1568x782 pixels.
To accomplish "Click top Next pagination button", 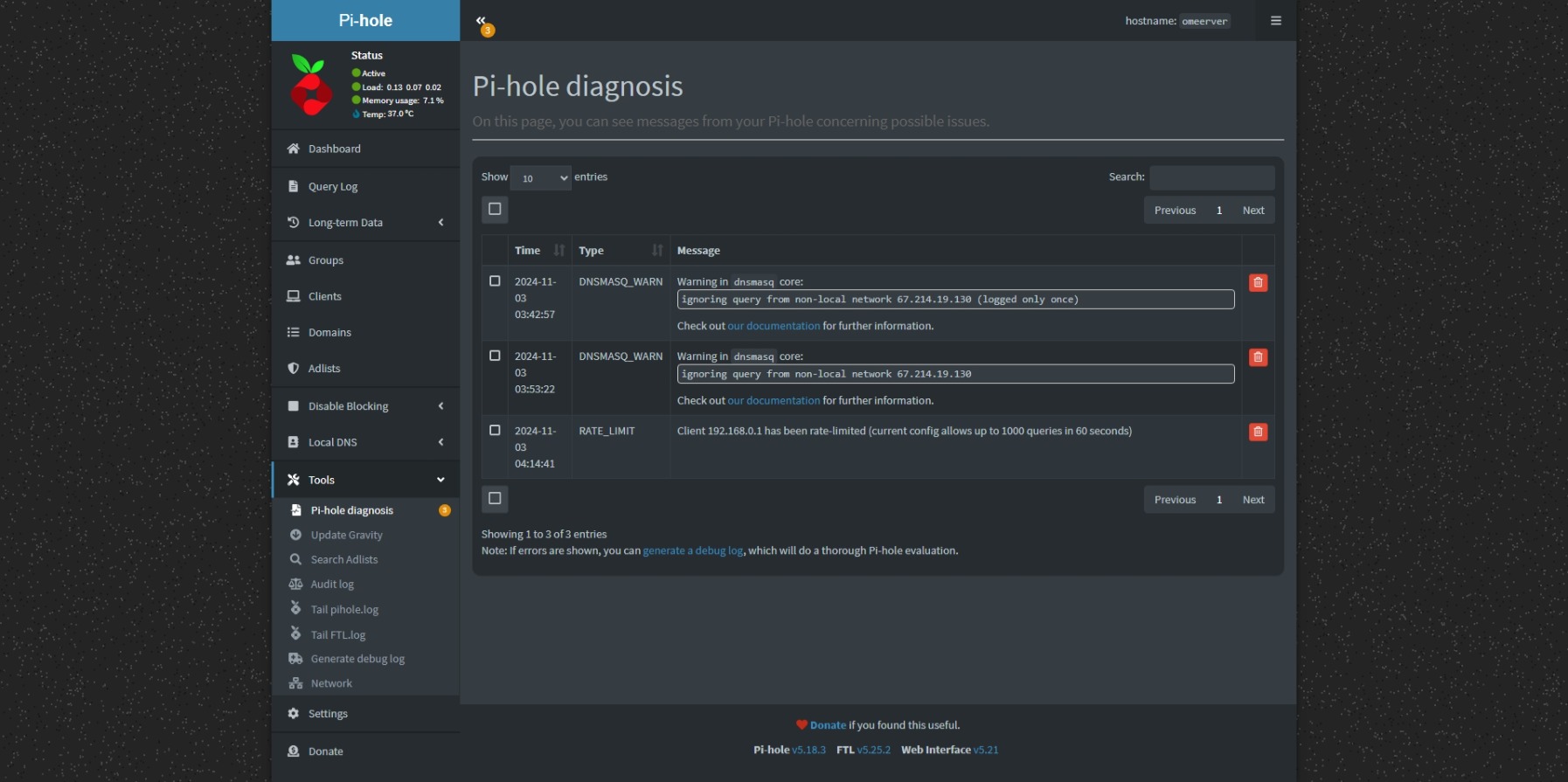I will tap(1253, 210).
